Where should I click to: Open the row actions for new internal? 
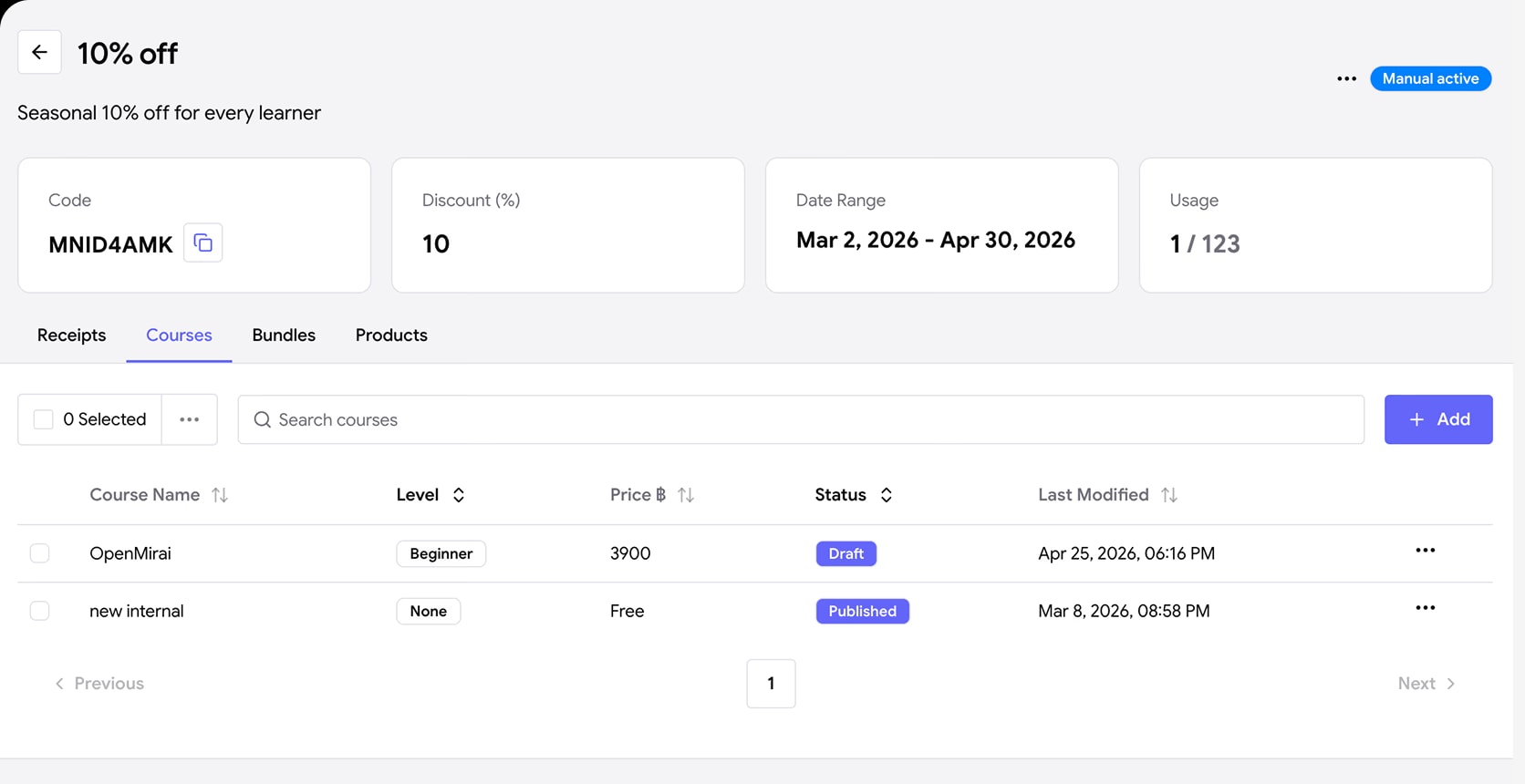tap(1425, 608)
